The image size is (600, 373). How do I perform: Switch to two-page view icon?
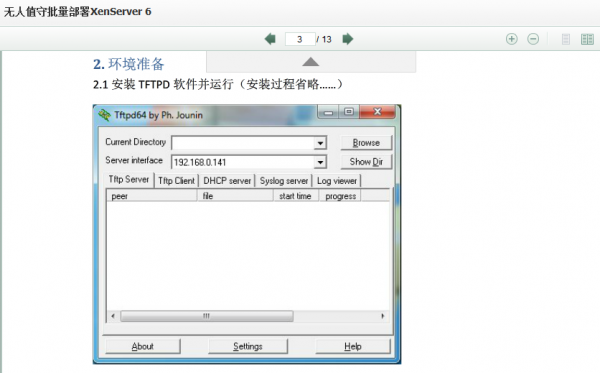(x=587, y=39)
